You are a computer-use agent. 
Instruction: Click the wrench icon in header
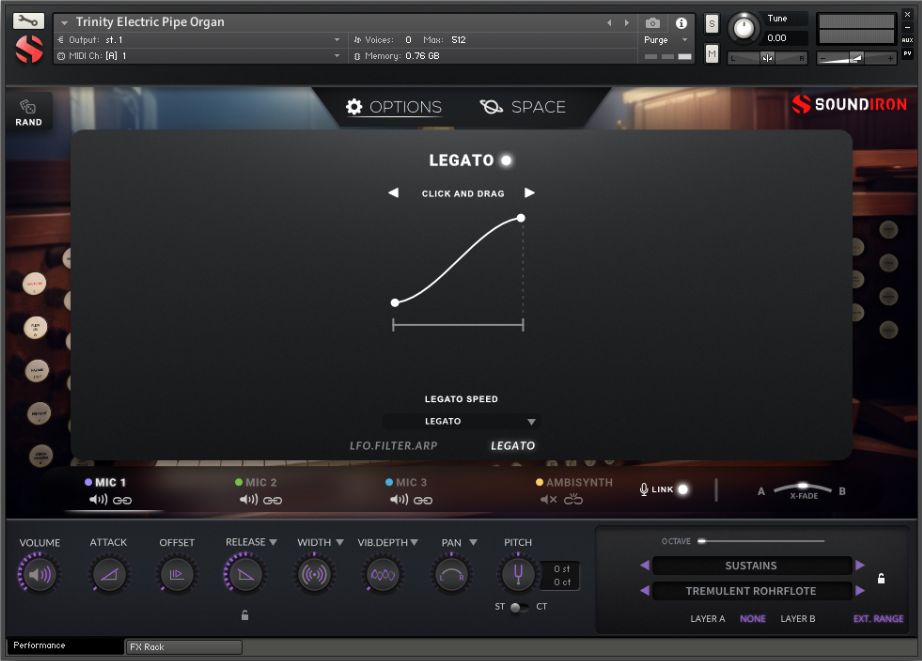[29, 21]
